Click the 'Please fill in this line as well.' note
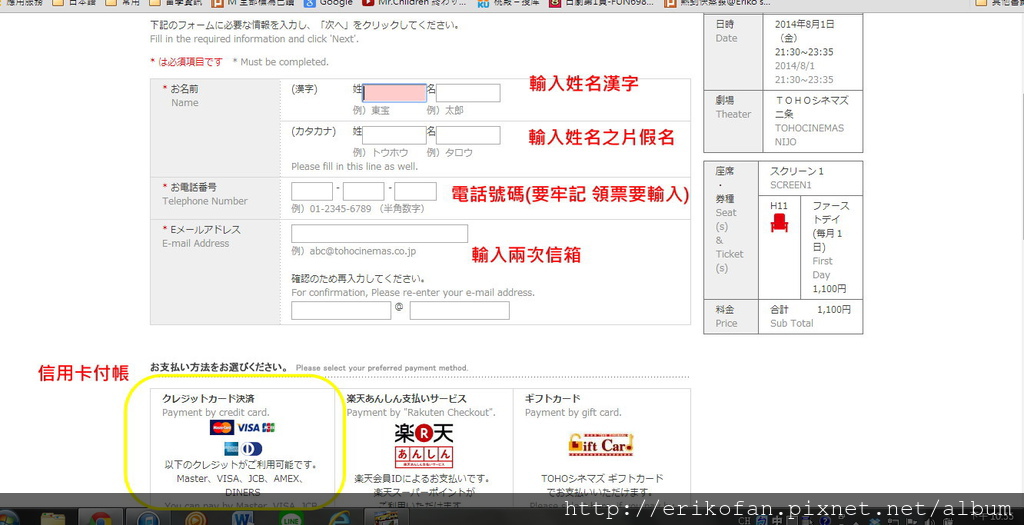The image size is (1024, 525). (355, 167)
